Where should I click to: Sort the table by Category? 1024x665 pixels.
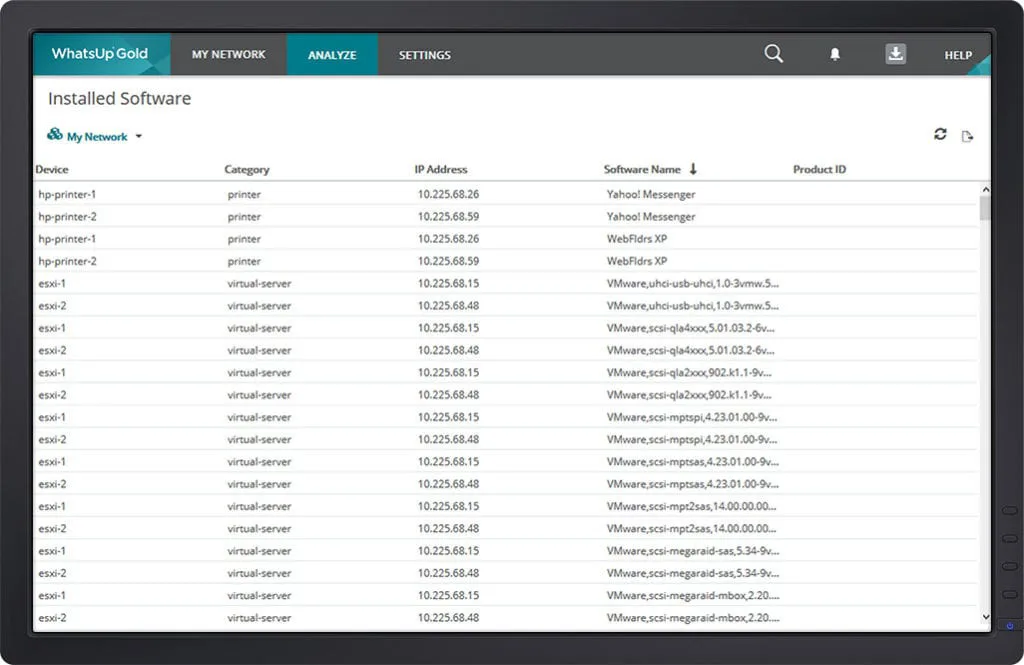246,168
